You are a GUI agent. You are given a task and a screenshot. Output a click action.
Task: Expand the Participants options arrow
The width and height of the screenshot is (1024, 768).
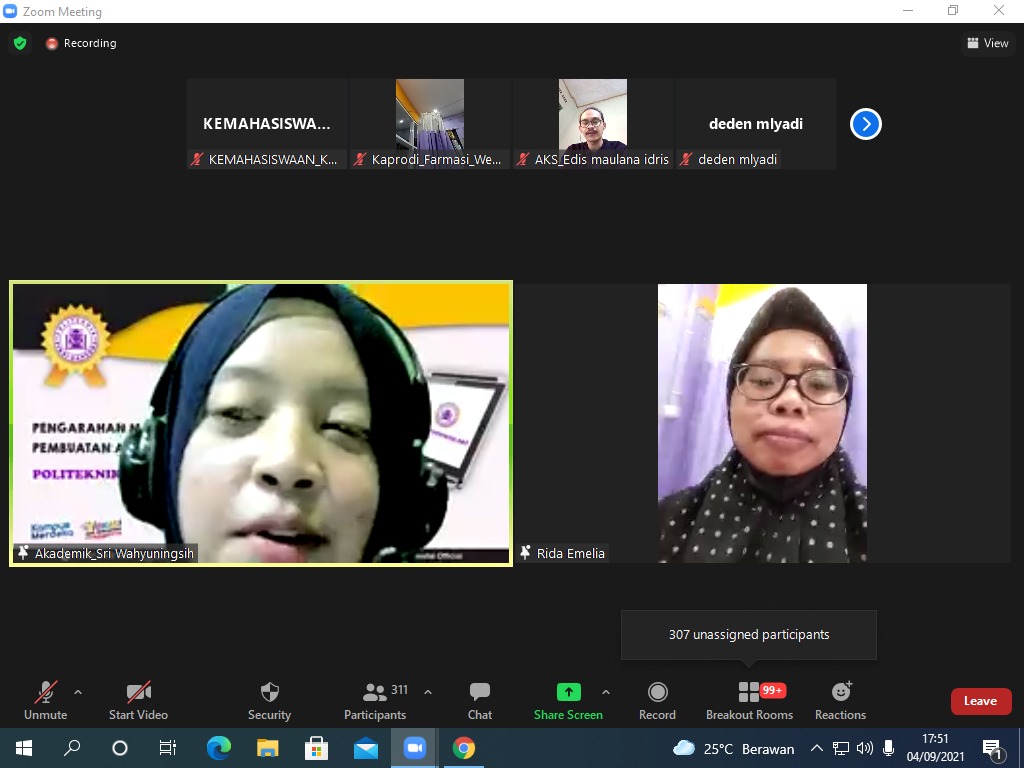point(428,692)
